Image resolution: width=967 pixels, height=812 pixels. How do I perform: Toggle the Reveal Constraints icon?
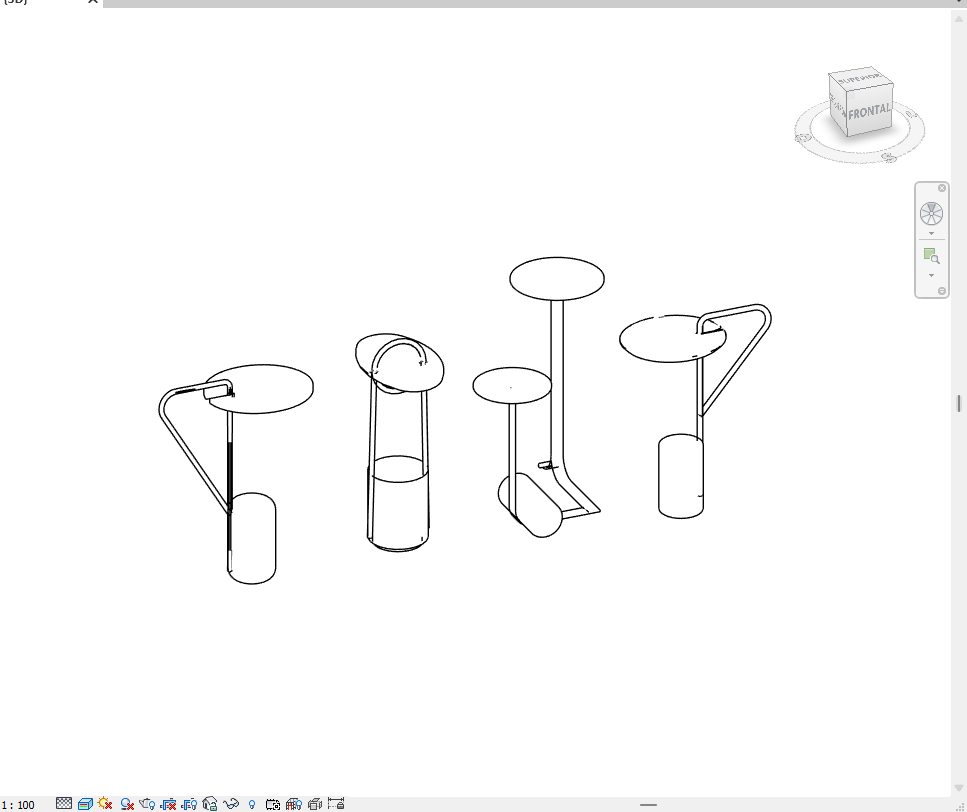pos(336,803)
